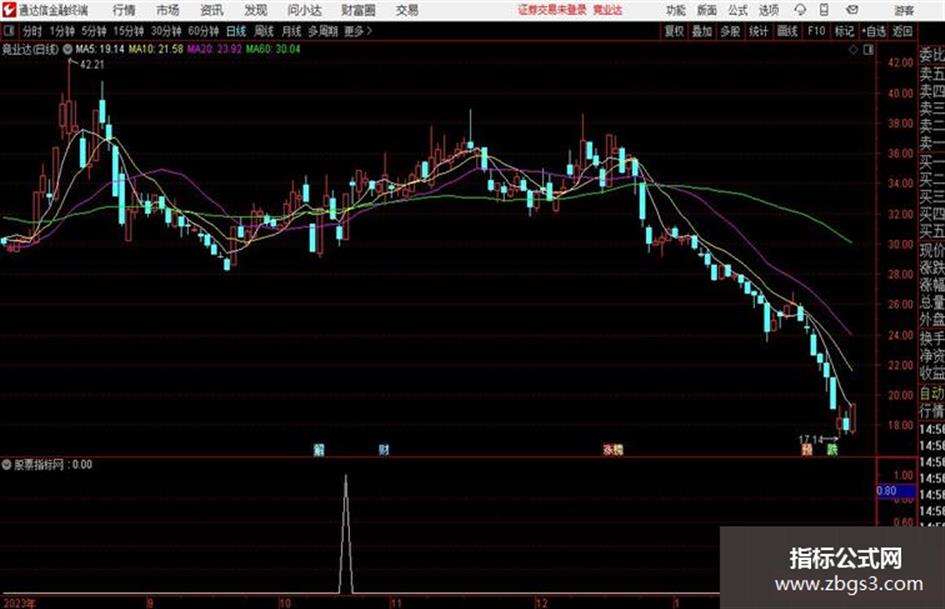Click the green 跌 marker near chart bottom
Viewport: 945px width, 609px height.
[832, 449]
